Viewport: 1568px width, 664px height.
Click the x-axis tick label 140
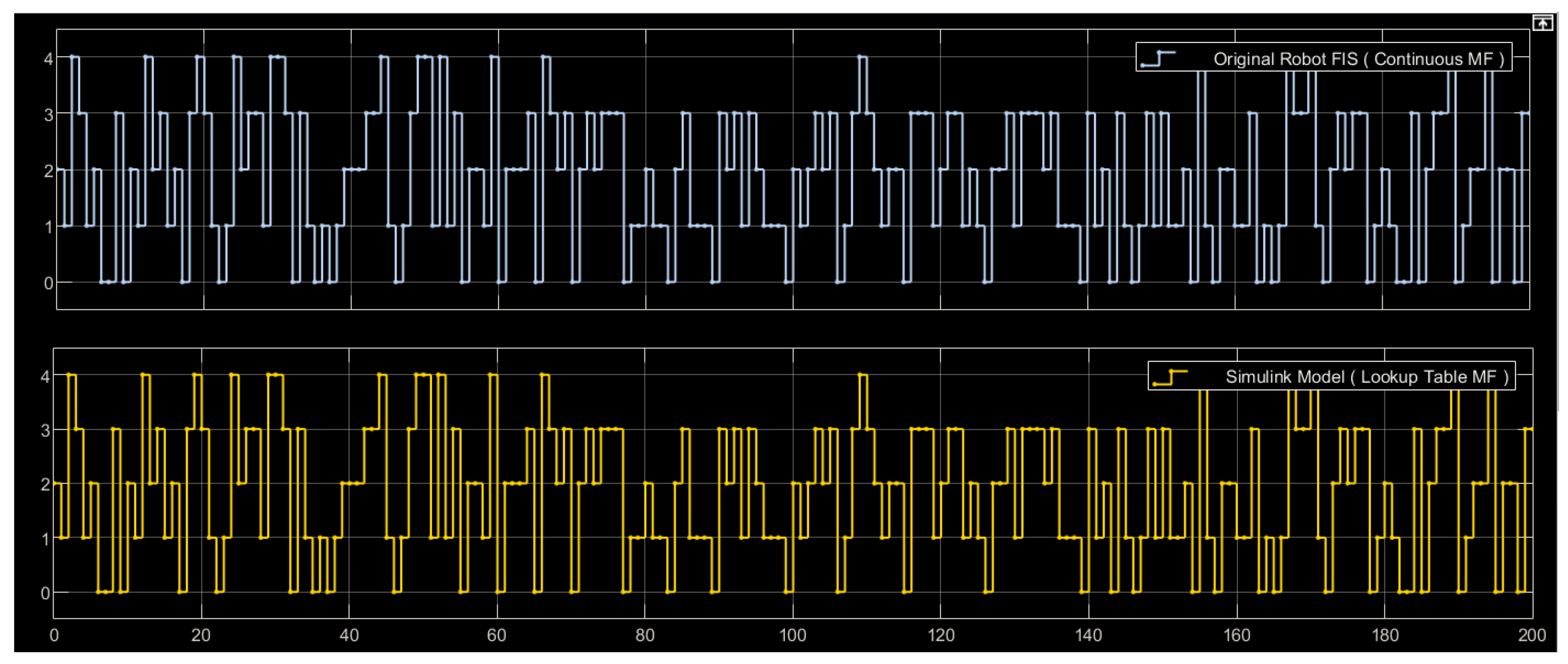click(1088, 635)
